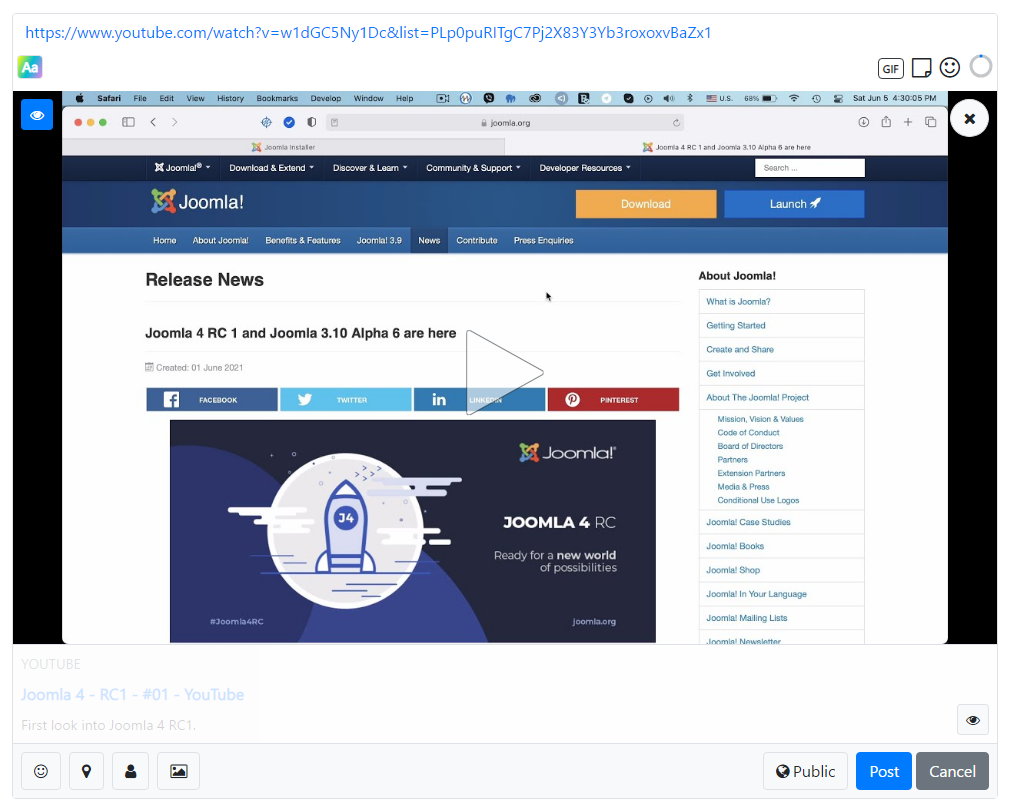Click the Safari sidebar toggle icon
Screen dimensions: 1009x807
tap(128, 122)
